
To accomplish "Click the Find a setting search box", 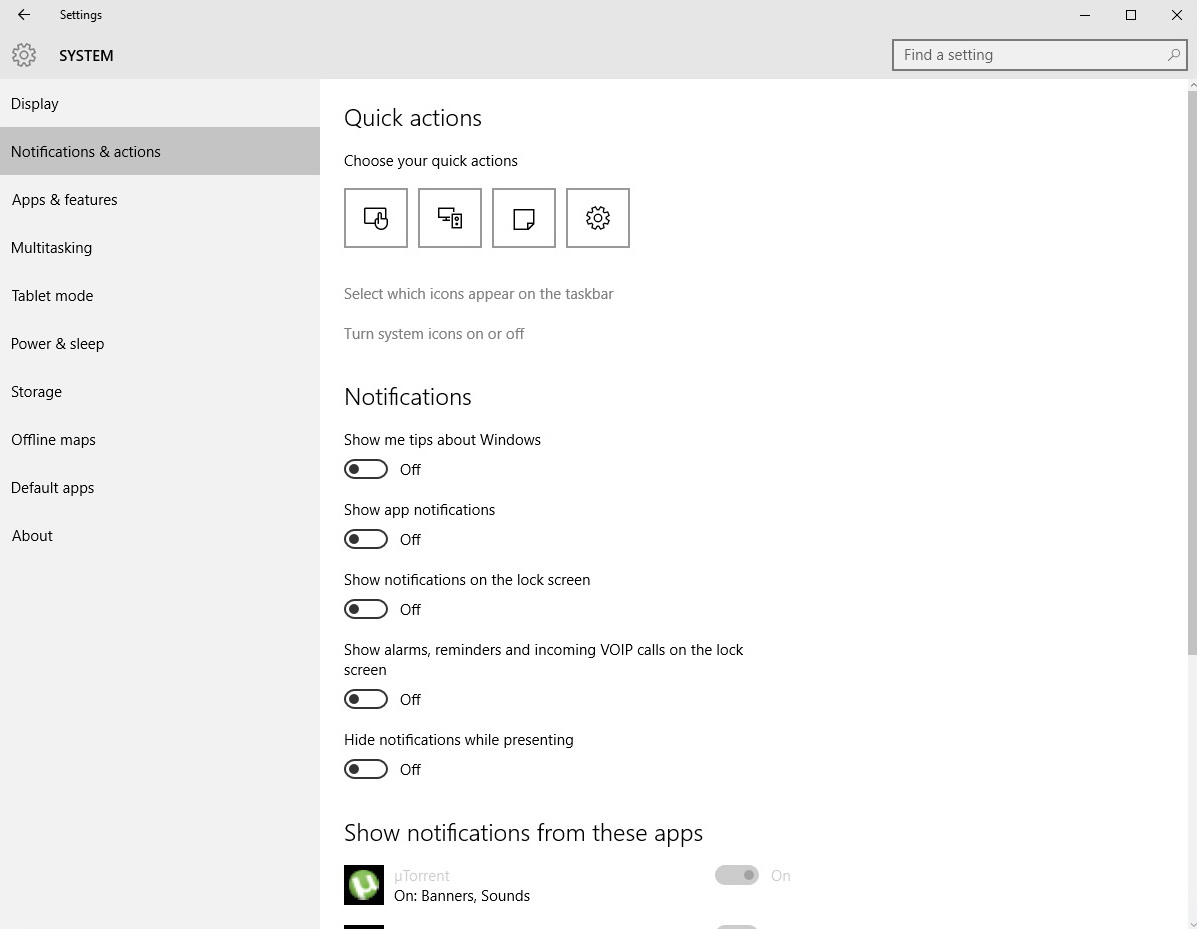I will (1039, 55).
